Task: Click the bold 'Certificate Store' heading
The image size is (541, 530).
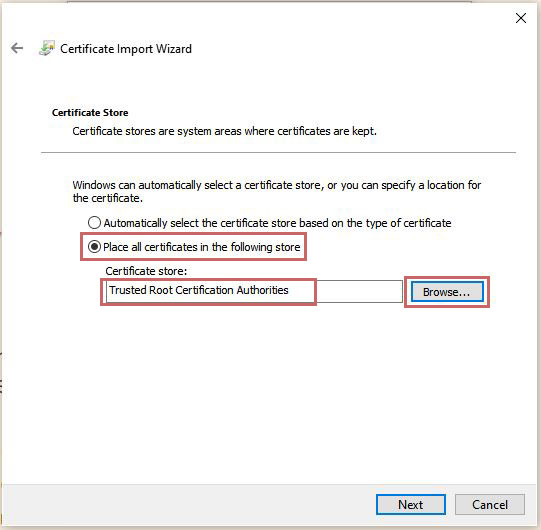Action: tap(90, 112)
